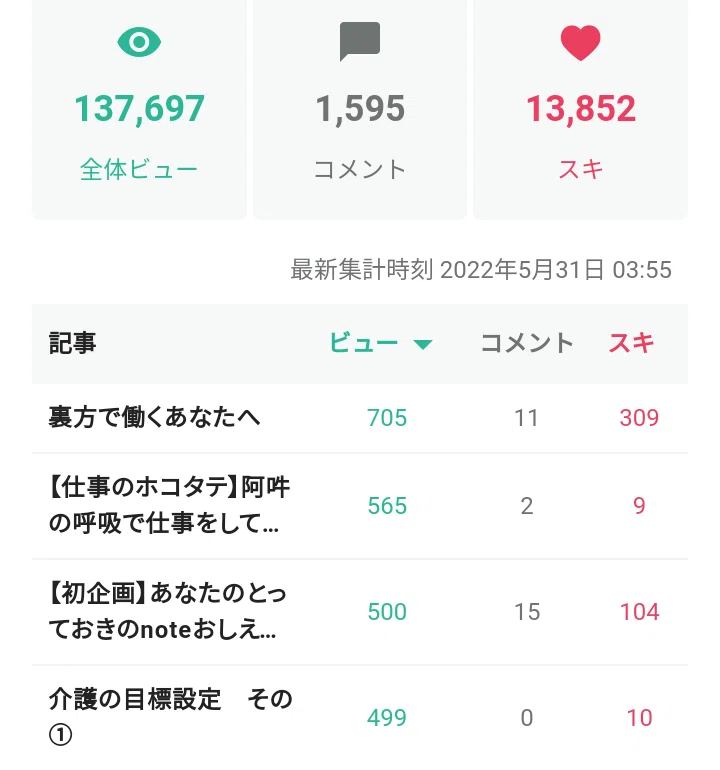Open article 介護の目標設定 その①
The image size is (720, 770).
pos(170,717)
